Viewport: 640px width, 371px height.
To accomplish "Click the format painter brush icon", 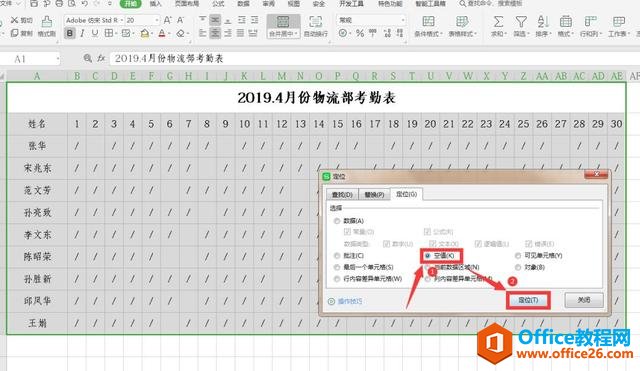I will tap(47, 22).
